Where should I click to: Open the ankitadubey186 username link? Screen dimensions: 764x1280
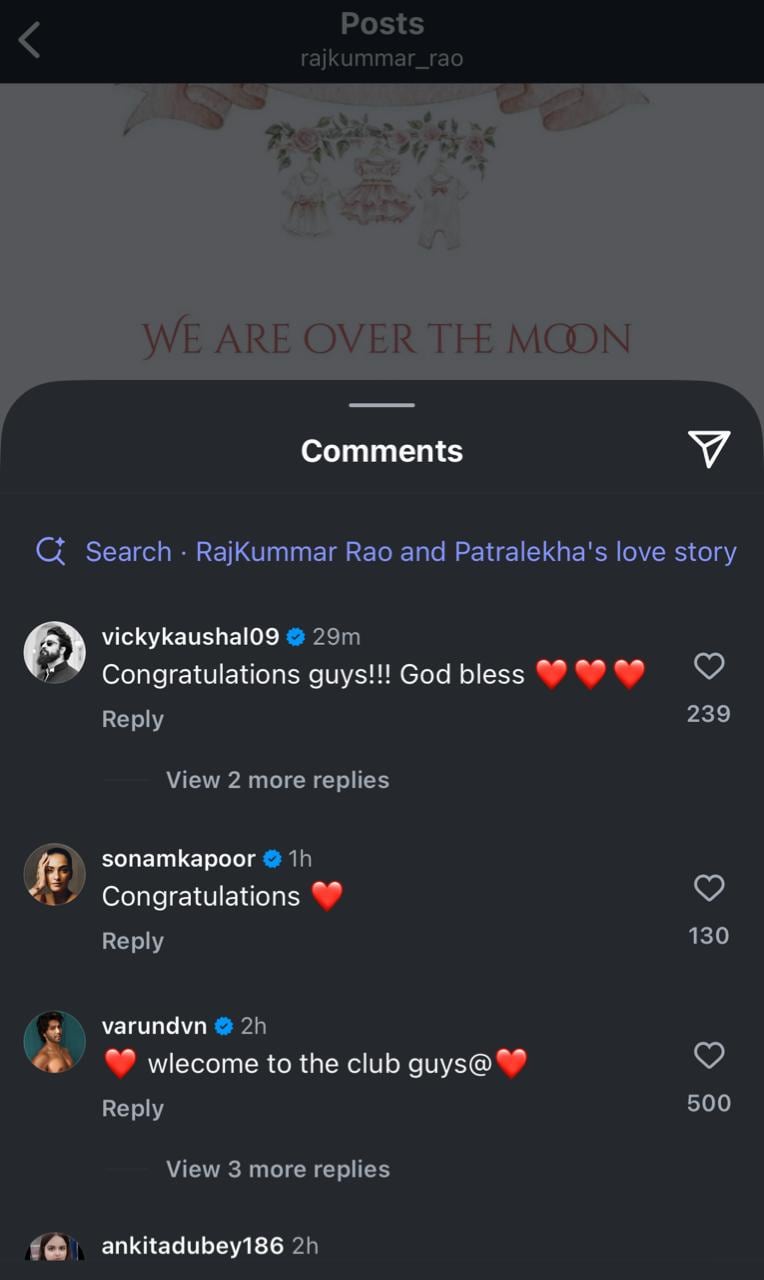pos(192,1246)
